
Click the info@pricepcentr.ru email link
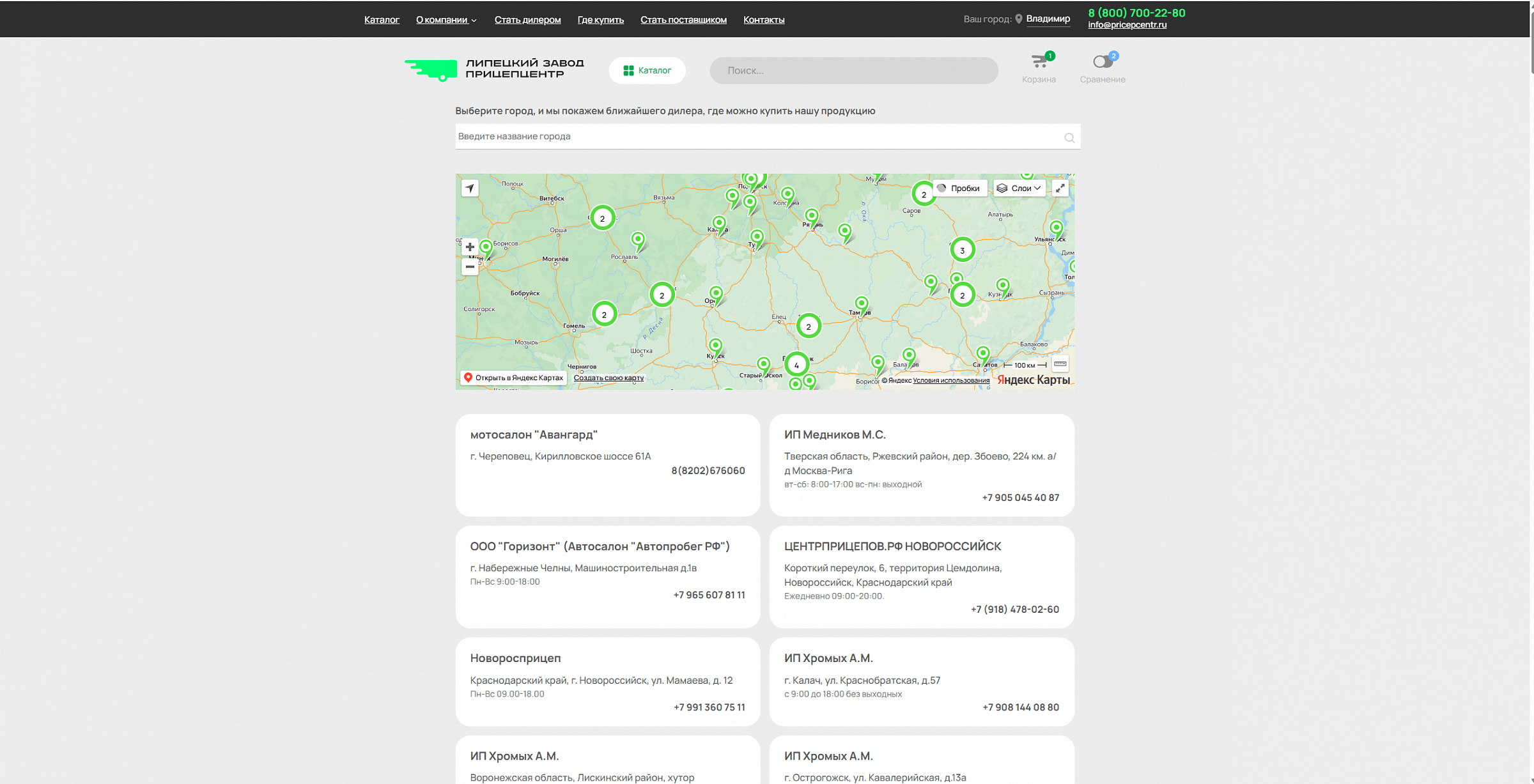1127,25
